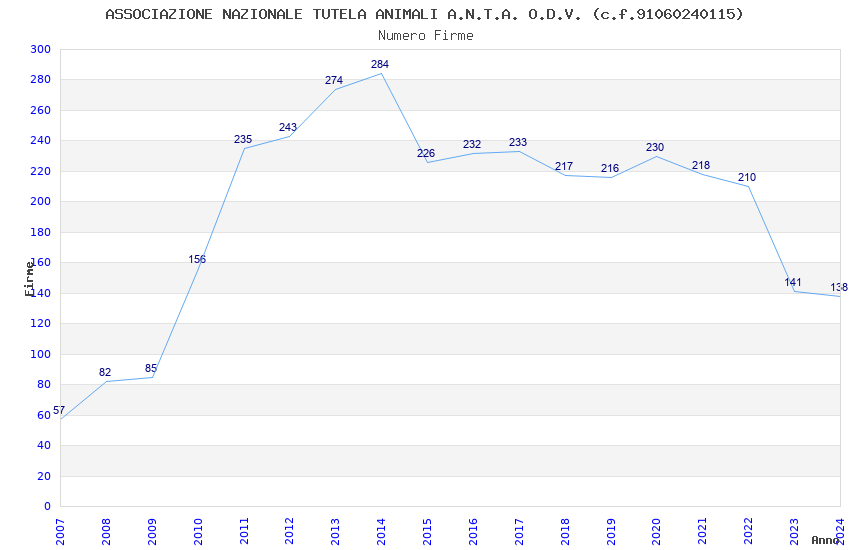Click the y-axis value 260

tap(41, 110)
